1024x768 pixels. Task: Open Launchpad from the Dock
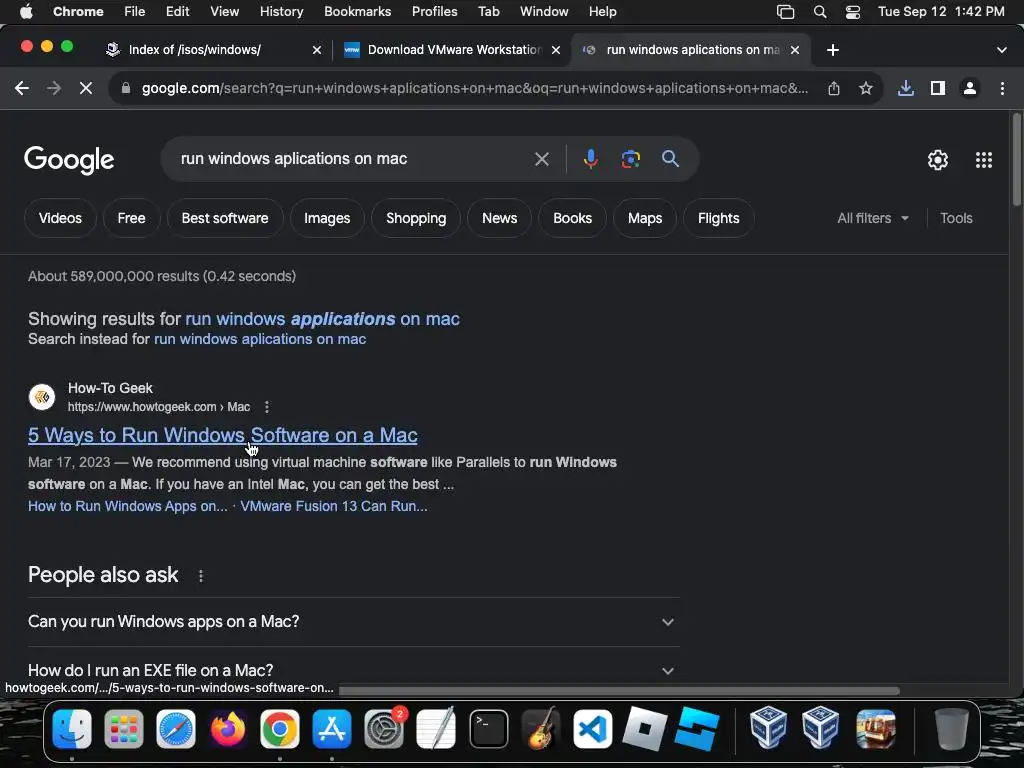click(123, 729)
